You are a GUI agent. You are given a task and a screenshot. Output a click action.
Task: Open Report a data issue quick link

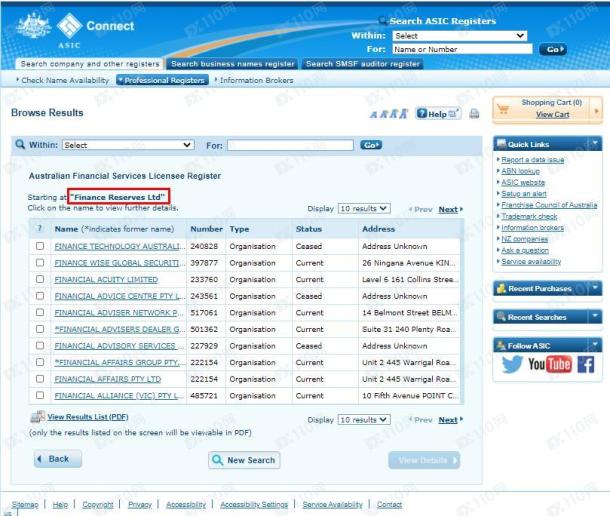(533, 160)
